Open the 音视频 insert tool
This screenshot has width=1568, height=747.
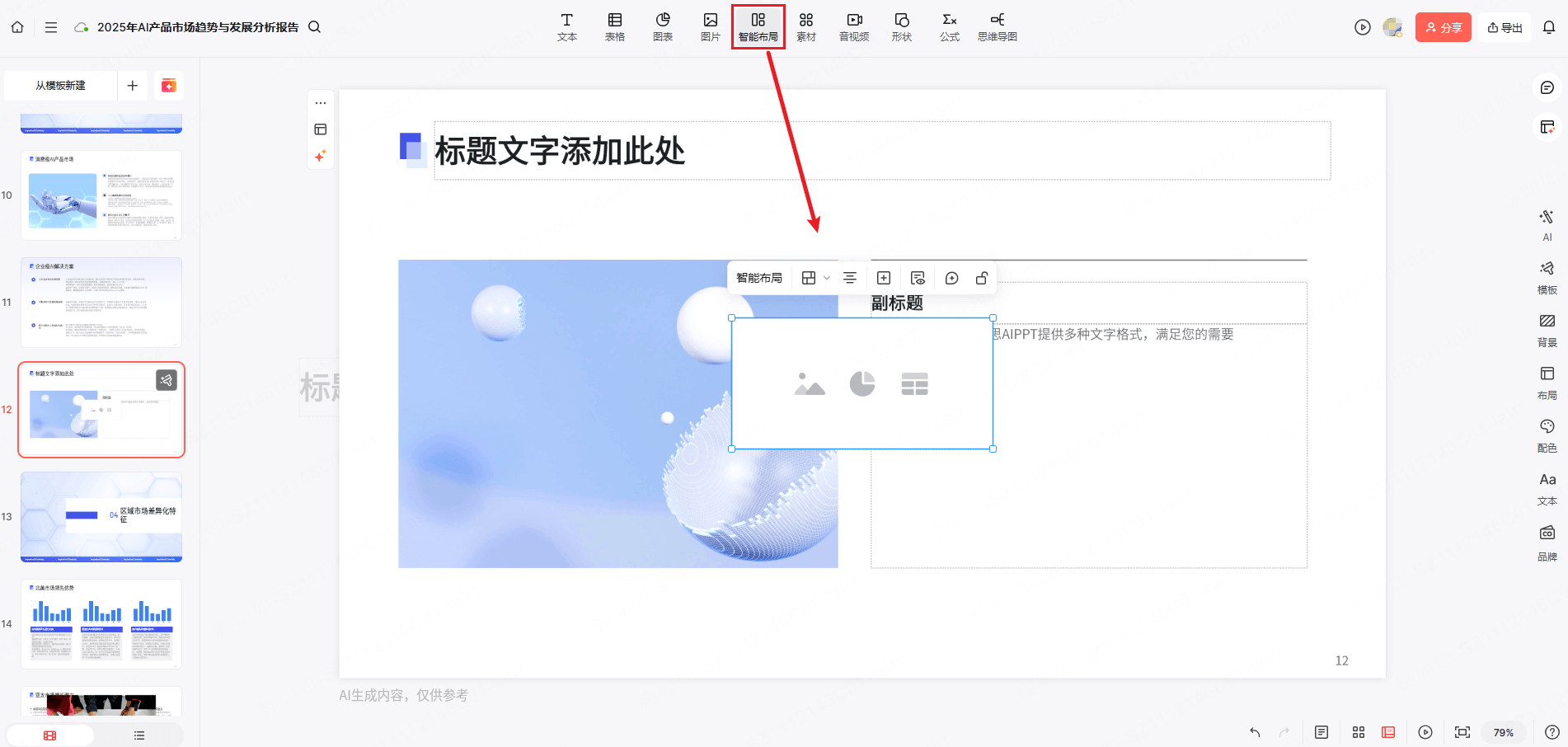(x=853, y=26)
